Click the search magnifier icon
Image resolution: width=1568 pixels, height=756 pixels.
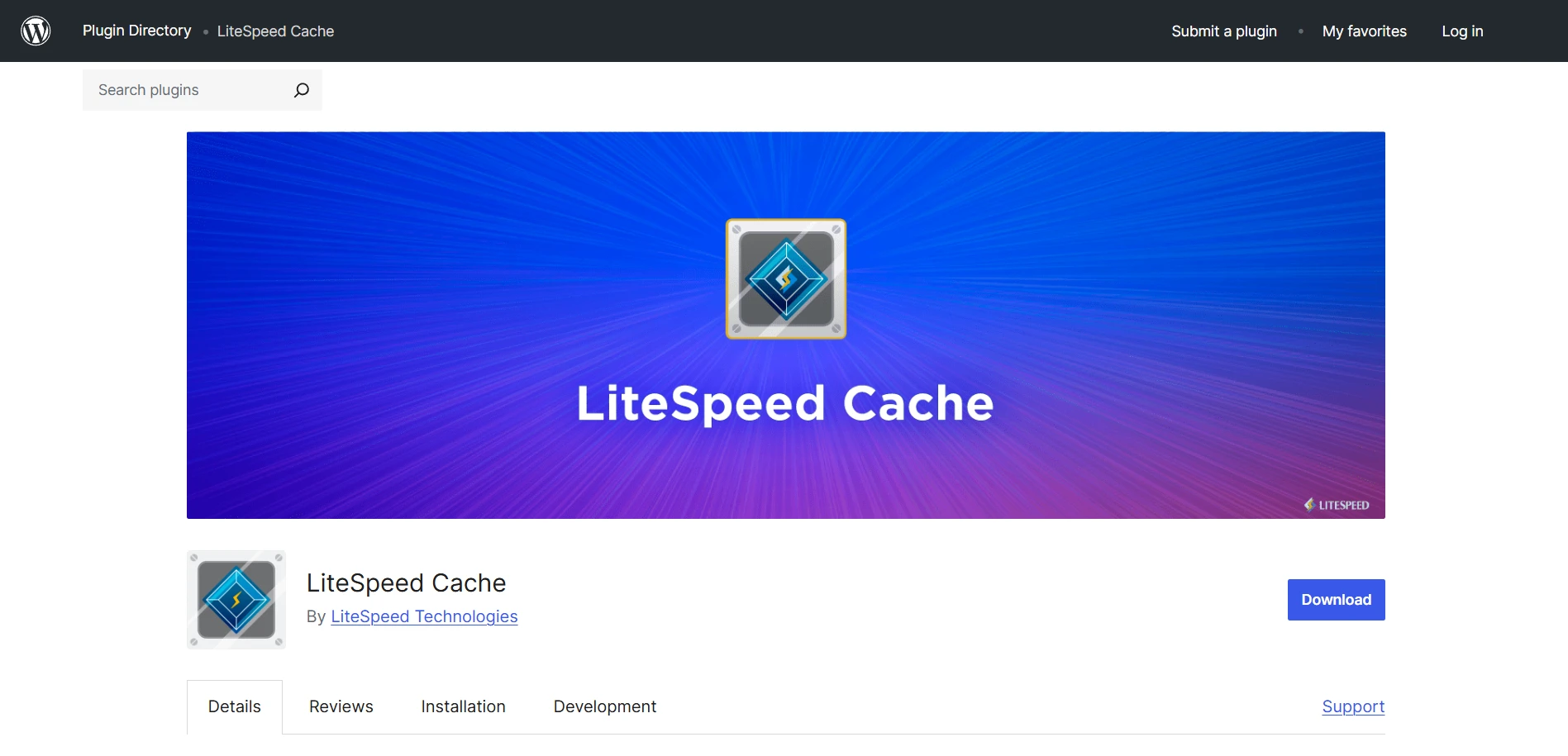[302, 90]
